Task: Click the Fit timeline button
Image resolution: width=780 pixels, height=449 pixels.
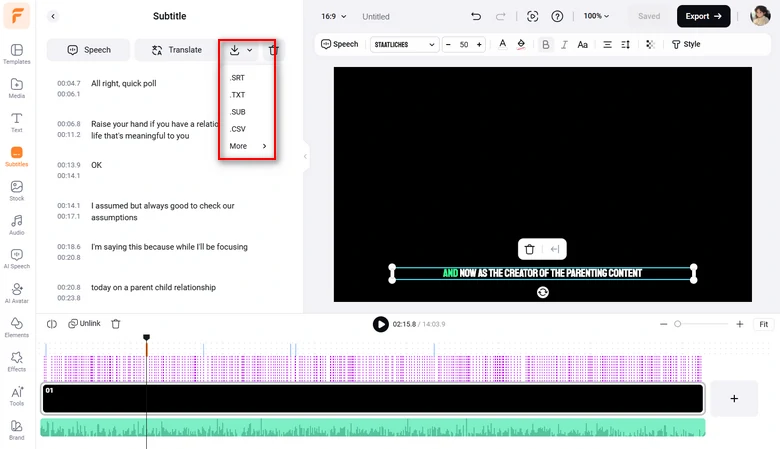Action: click(x=764, y=324)
